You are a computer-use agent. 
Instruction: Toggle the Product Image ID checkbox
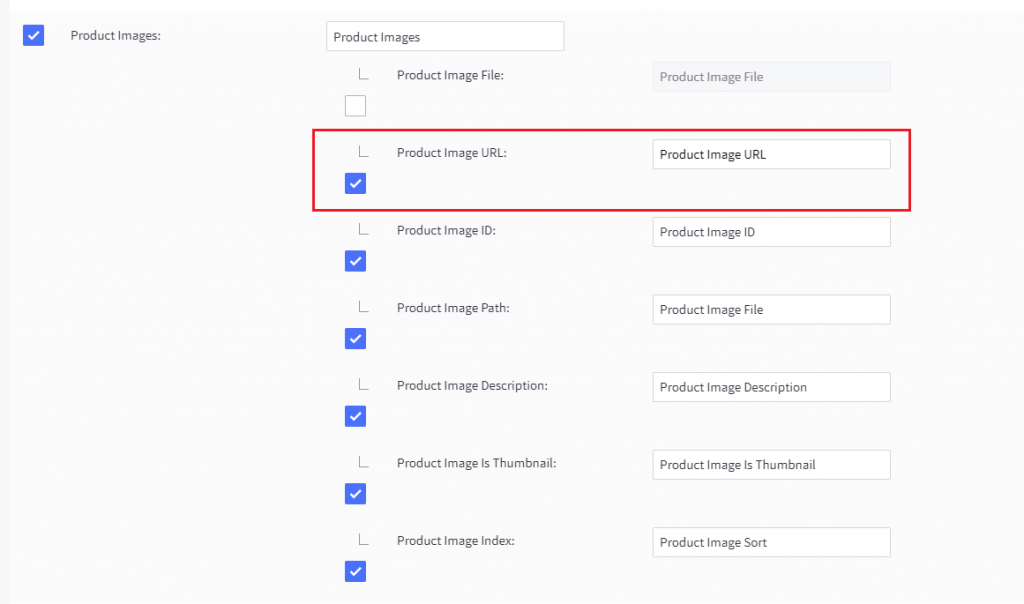pos(355,261)
